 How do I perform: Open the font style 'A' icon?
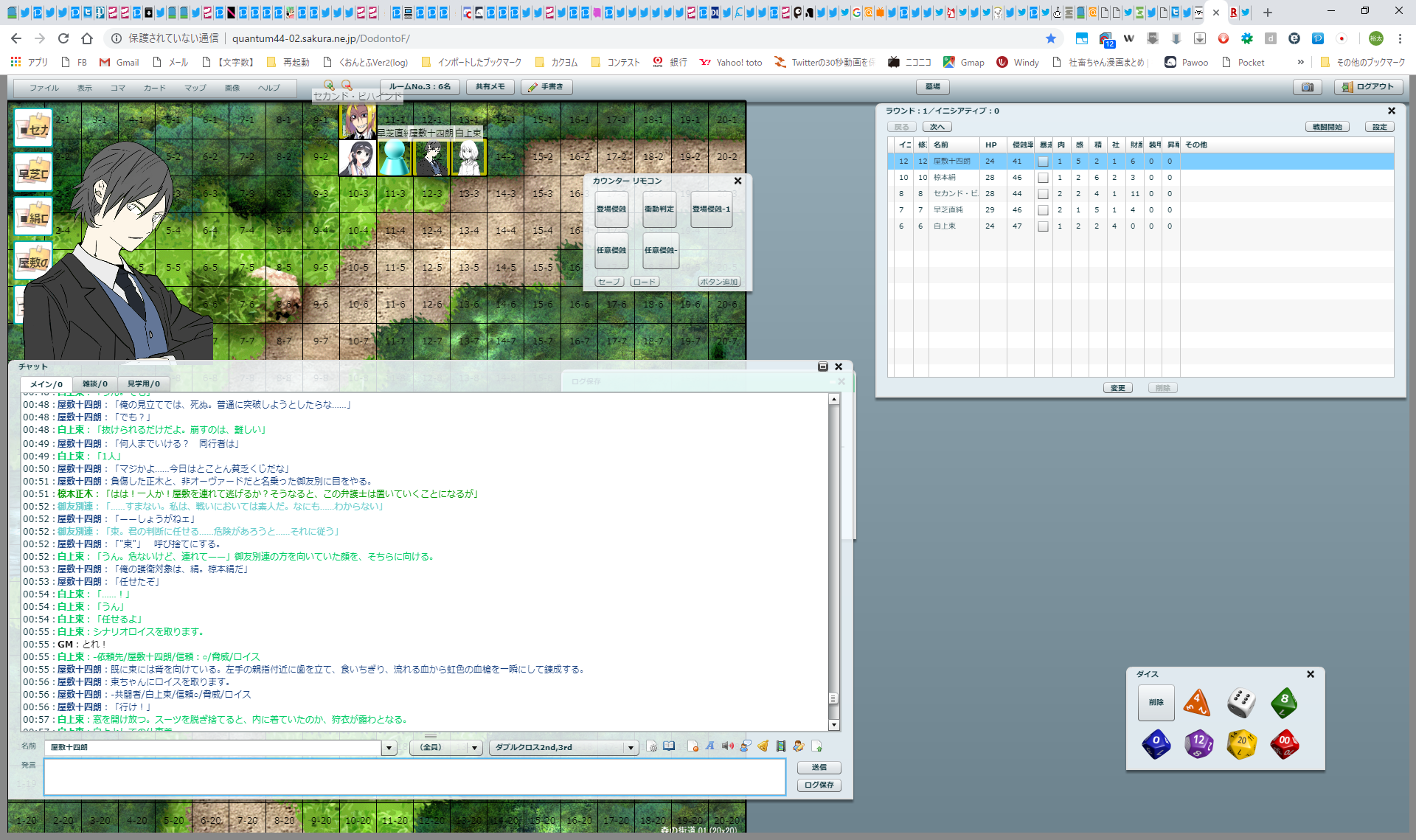click(709, 746)
